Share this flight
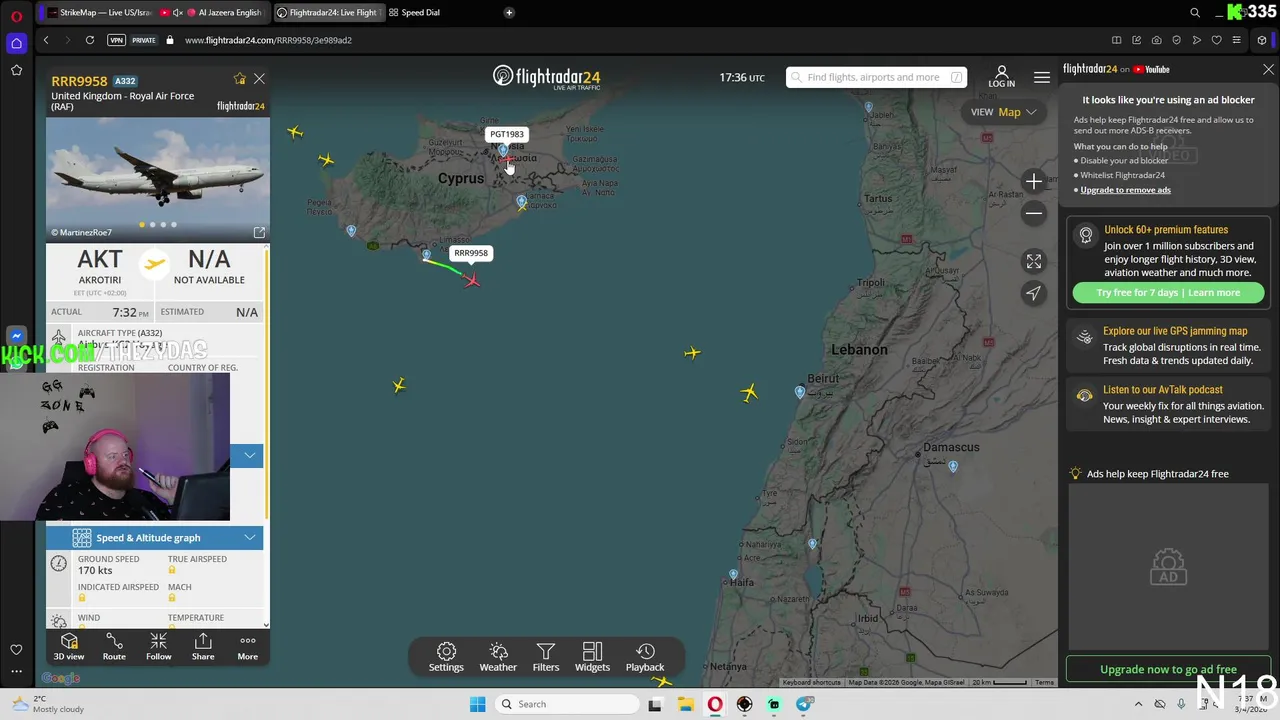The image size is (1280, 720). pyautogui.click(x=203, y=646)
